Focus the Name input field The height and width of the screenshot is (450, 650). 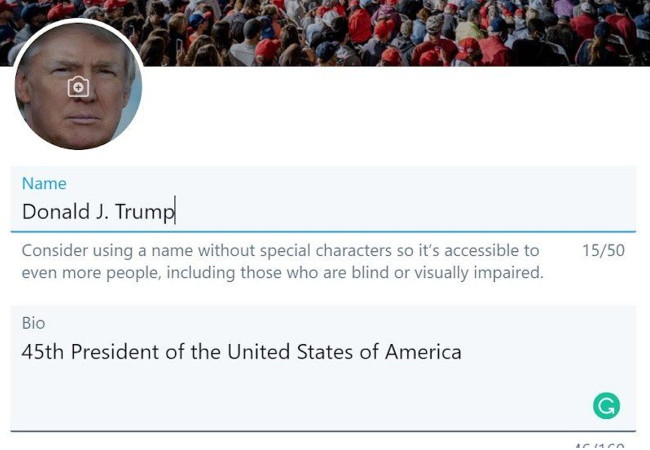[x=323, y=199]
